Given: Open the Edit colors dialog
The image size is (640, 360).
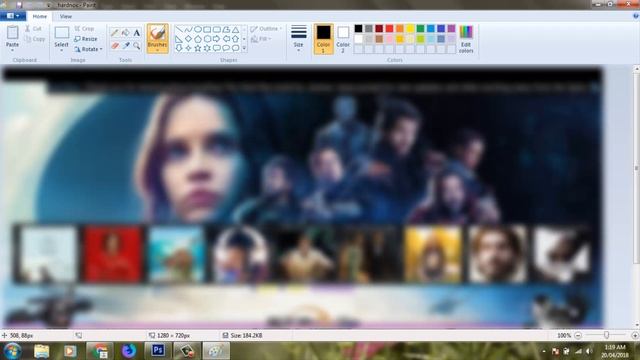Looking at the screenshot, I should (466, 39).
